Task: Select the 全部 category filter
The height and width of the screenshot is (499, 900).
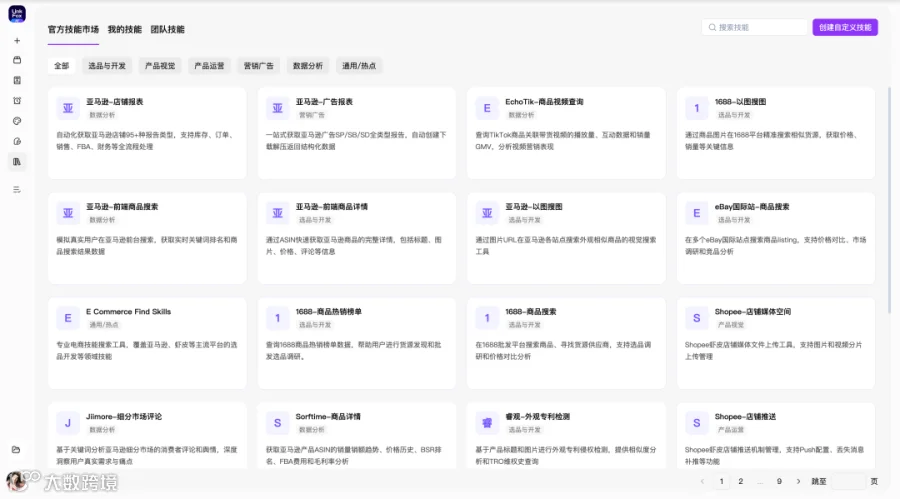Action: tap(61, 65)
